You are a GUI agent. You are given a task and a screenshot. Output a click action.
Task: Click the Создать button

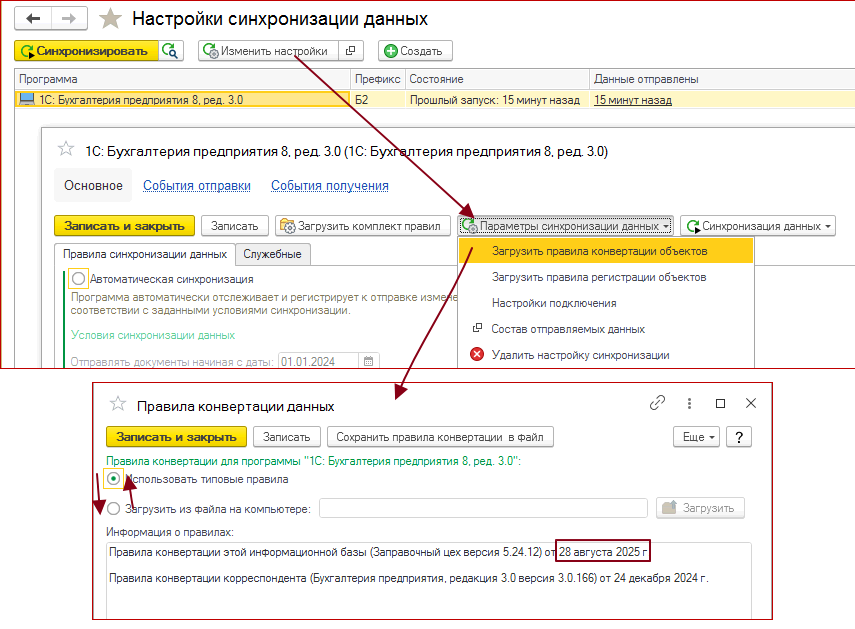415,51
